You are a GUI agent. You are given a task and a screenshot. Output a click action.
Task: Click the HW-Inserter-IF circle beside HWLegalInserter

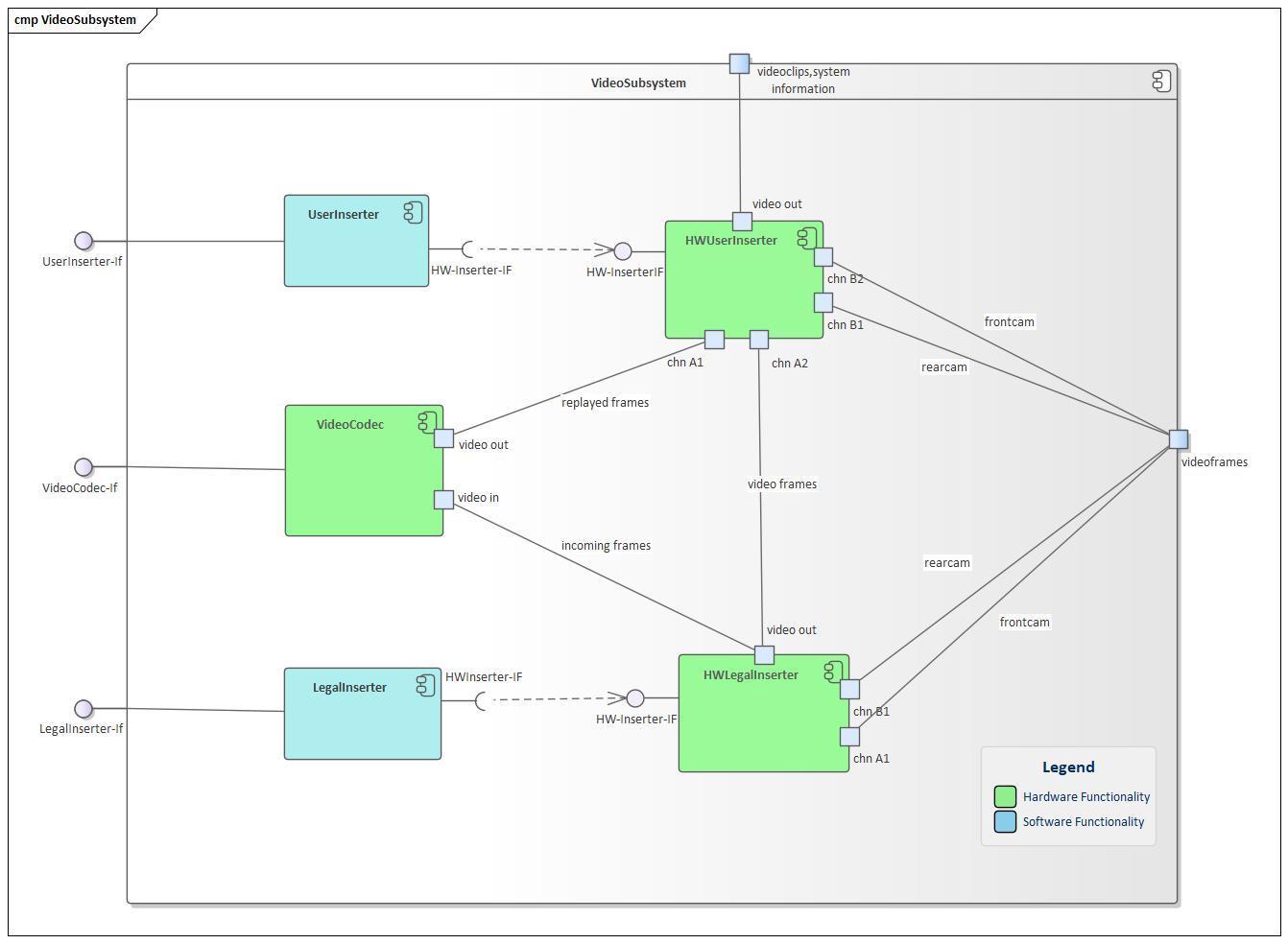pyautogui.click(x=634, y=698)
